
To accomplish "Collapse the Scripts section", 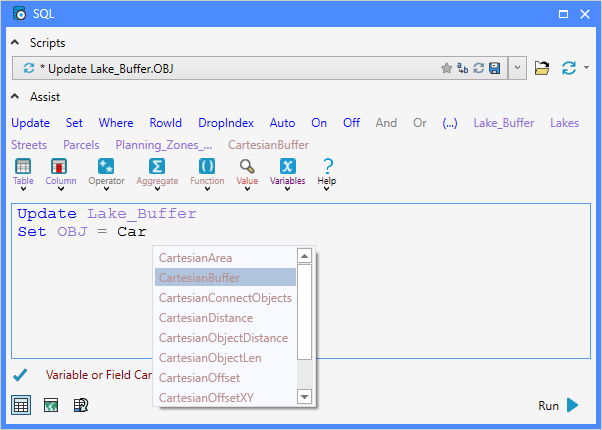I will (x=15, y=42).
